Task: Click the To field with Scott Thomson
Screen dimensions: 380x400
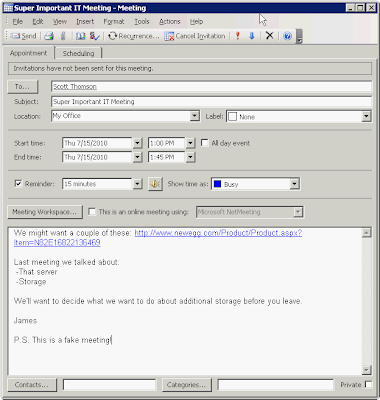Action: [x=212, y=87]
